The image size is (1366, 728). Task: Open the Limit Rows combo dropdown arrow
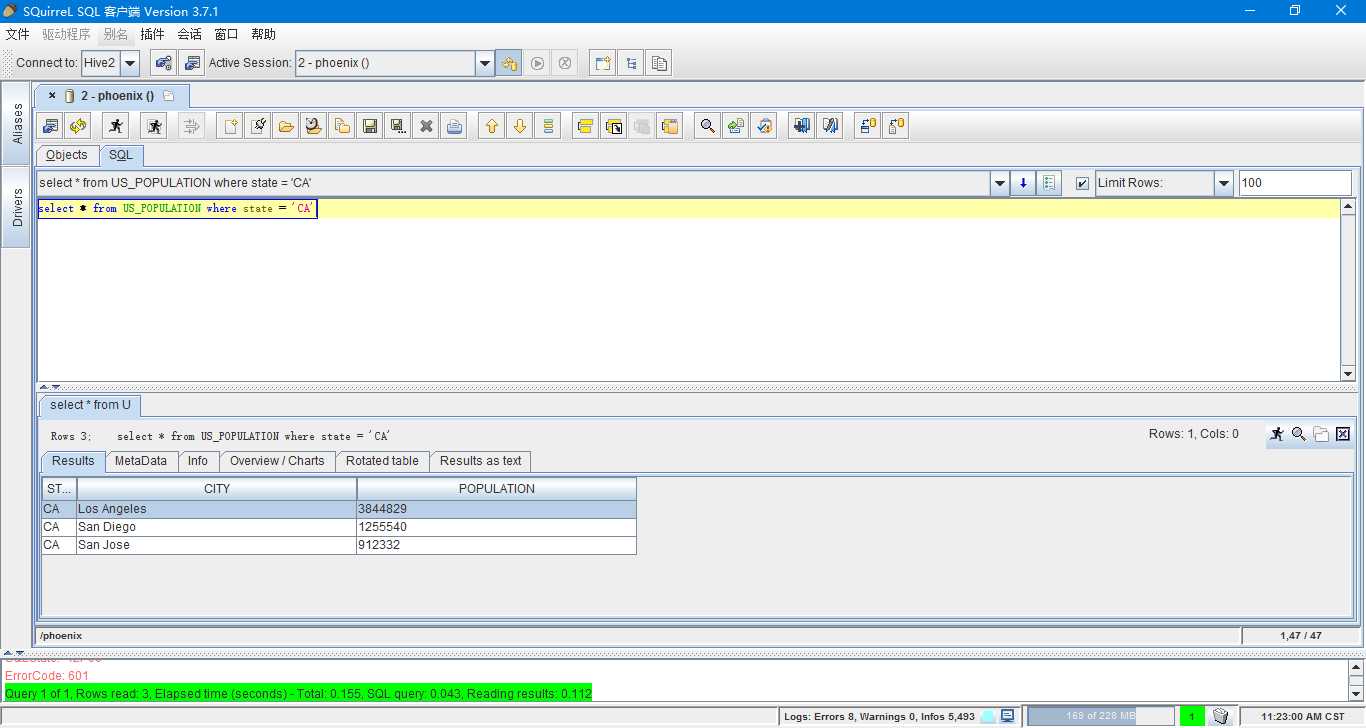coord(1224,183)
